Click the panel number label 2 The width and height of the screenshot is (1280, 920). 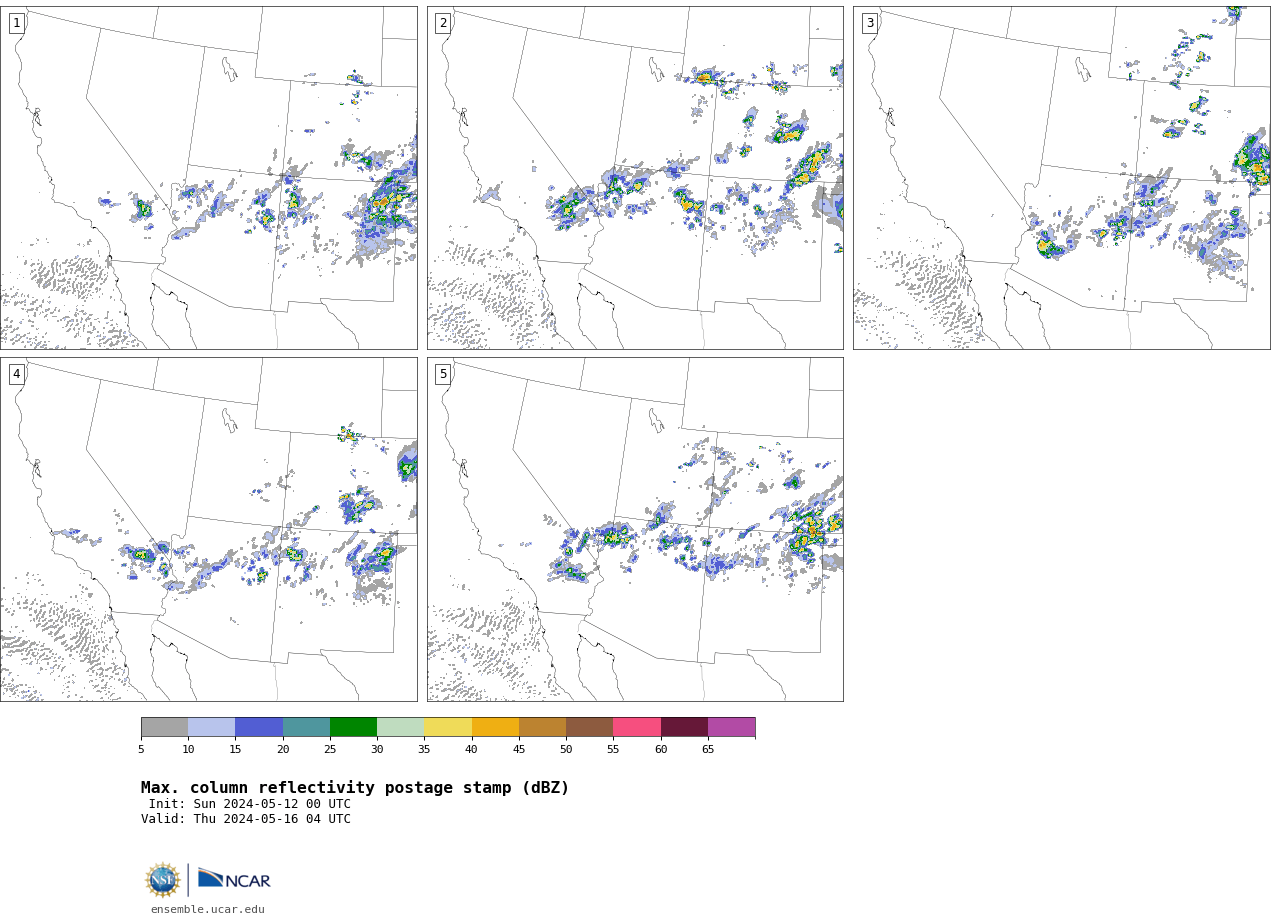point(443,23)
